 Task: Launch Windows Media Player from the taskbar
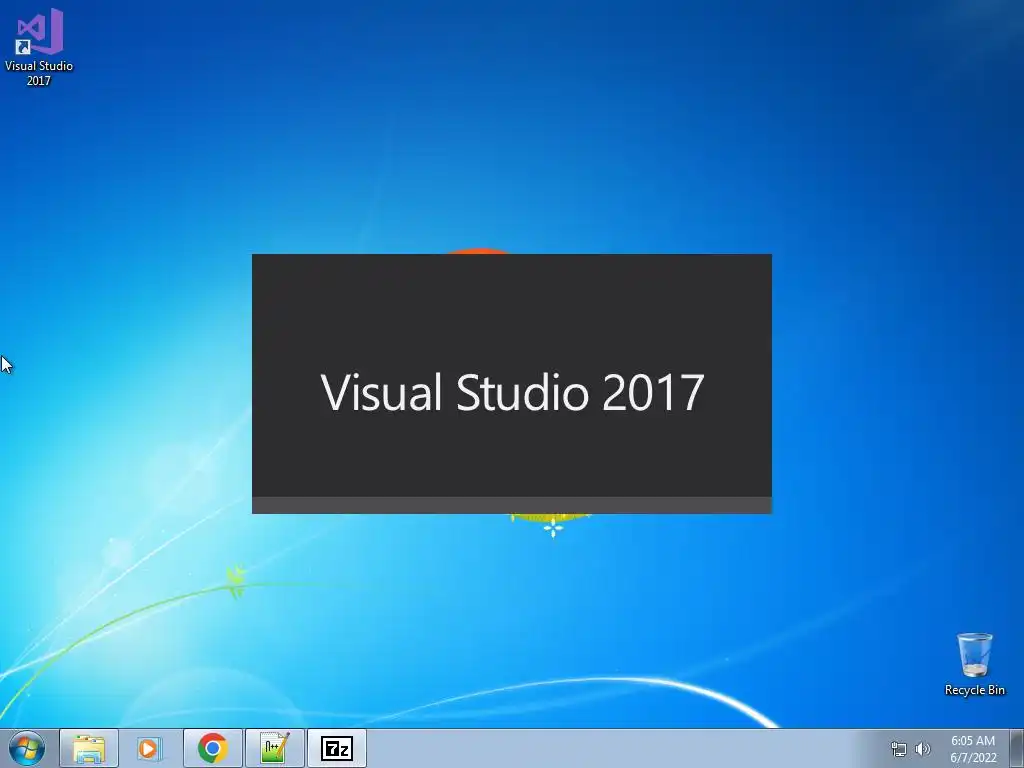pyautogui.click(x=150, y=748)
